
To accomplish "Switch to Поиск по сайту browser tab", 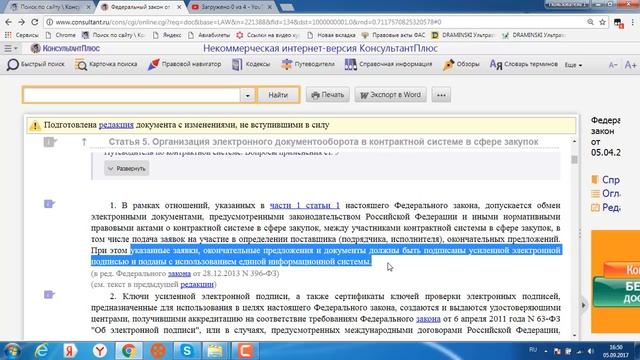I will (x=51, y=7).
